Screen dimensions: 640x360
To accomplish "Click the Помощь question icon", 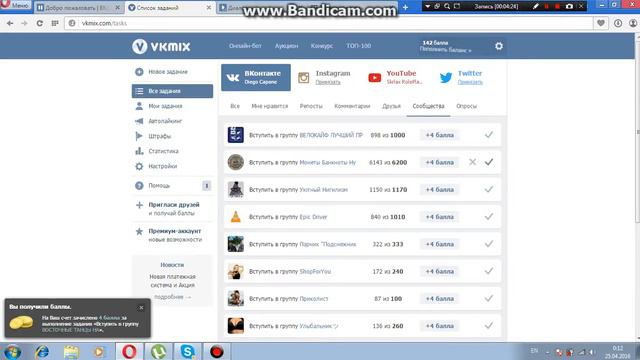I will (139, 186).
